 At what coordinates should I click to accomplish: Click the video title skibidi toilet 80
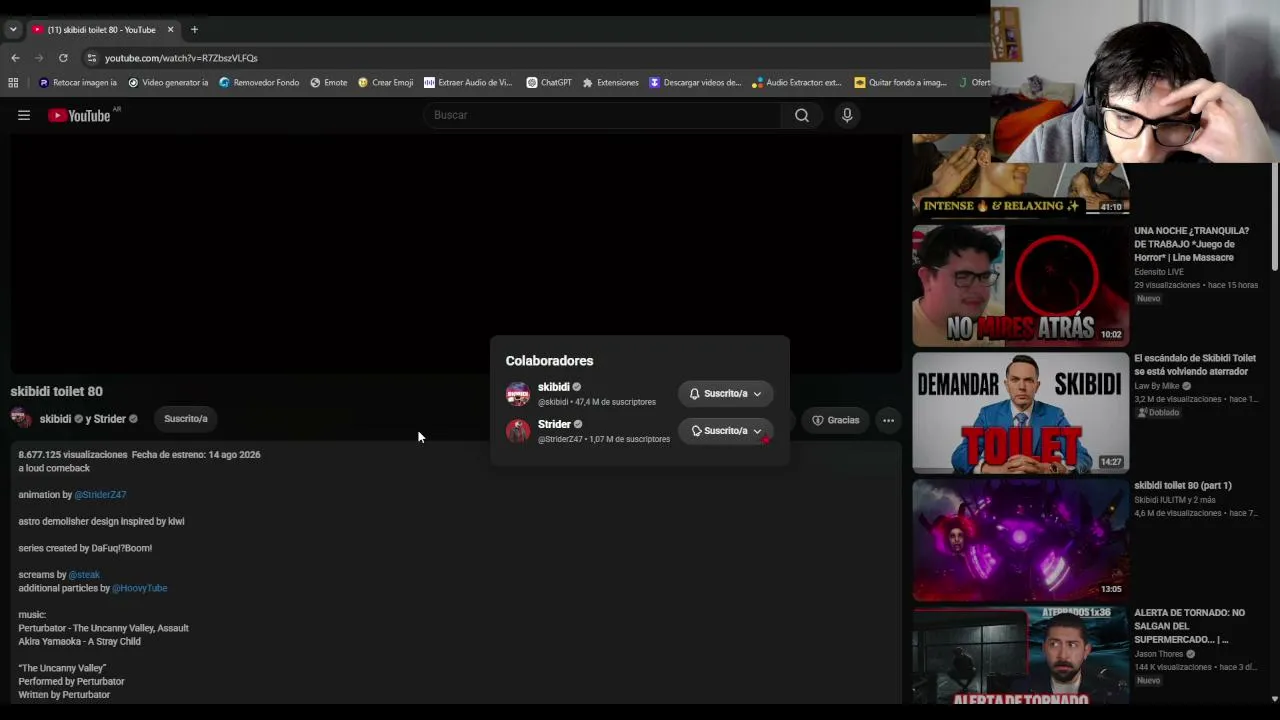point(57,391)
